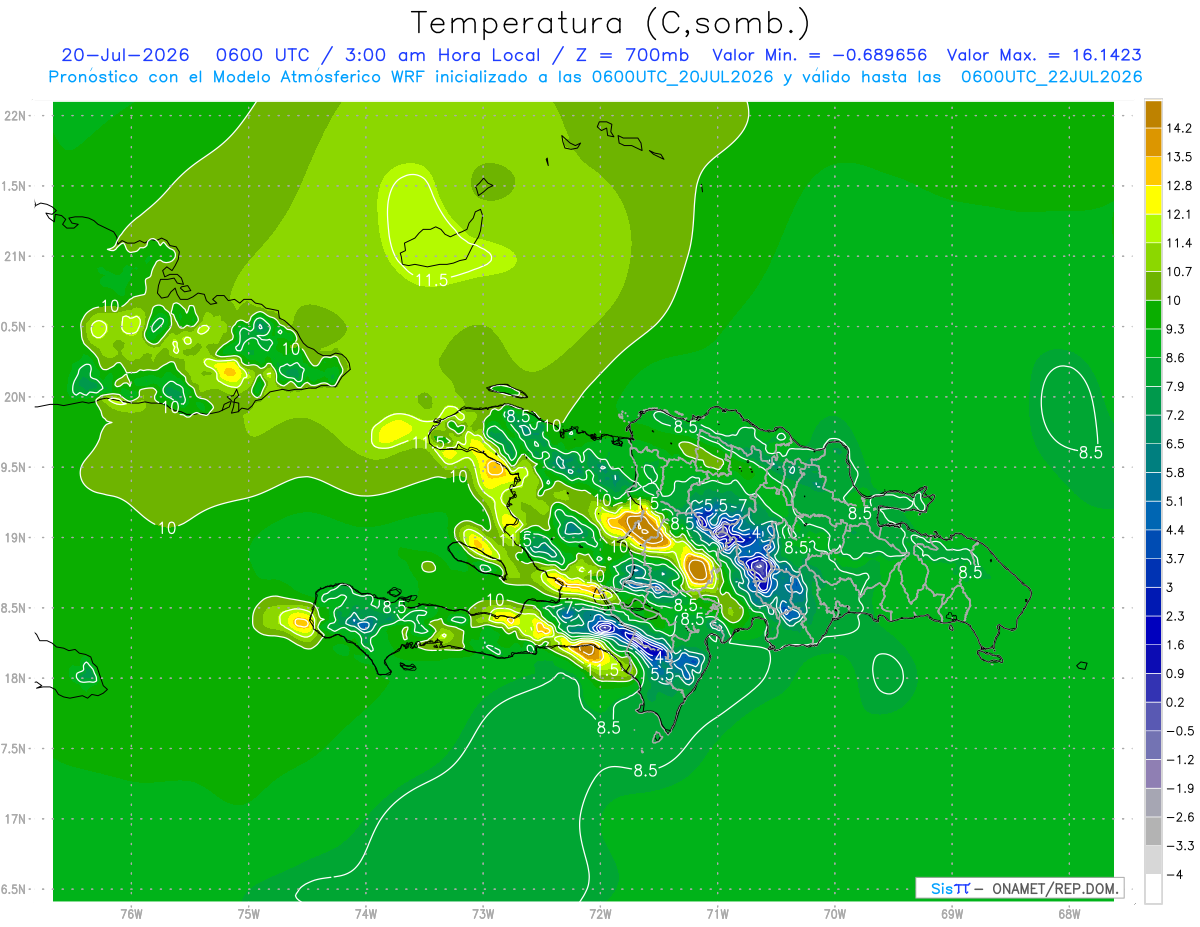Click the white swatch below -4 in colorbar

pyautogui.click(x=1153, y=888)
